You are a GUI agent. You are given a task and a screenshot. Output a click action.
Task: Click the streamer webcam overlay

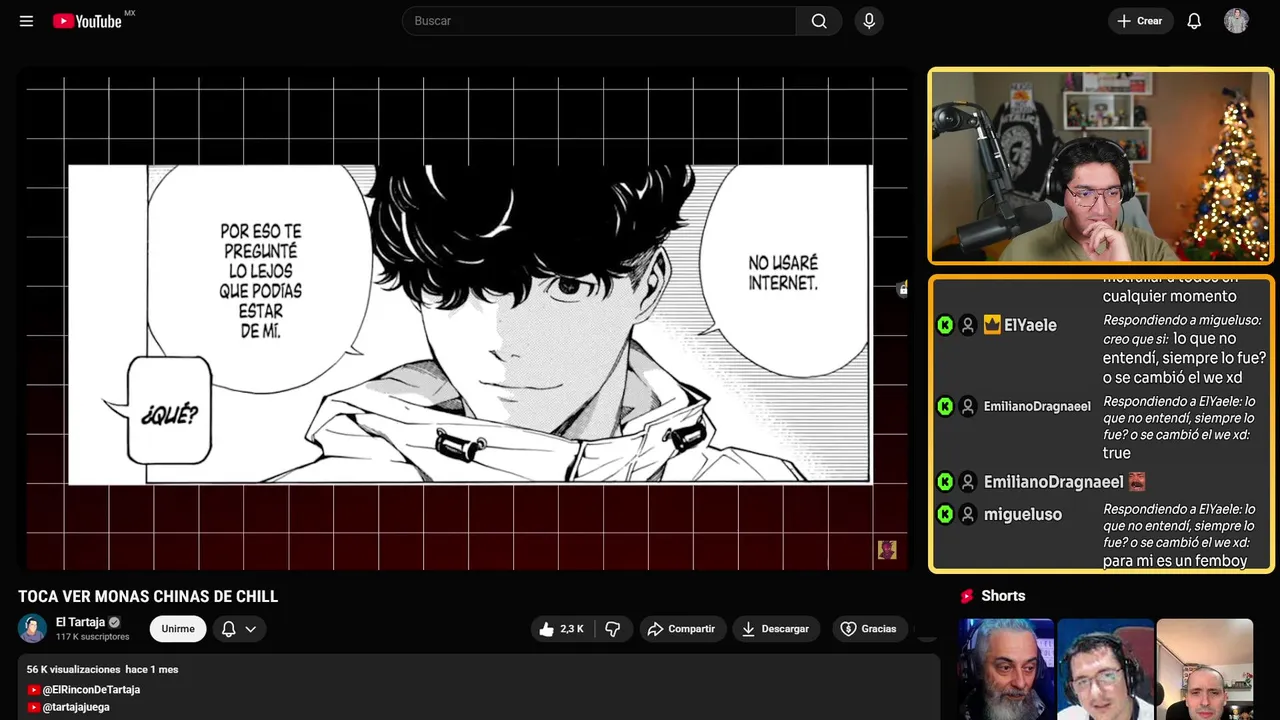[x=1100, y=166]
